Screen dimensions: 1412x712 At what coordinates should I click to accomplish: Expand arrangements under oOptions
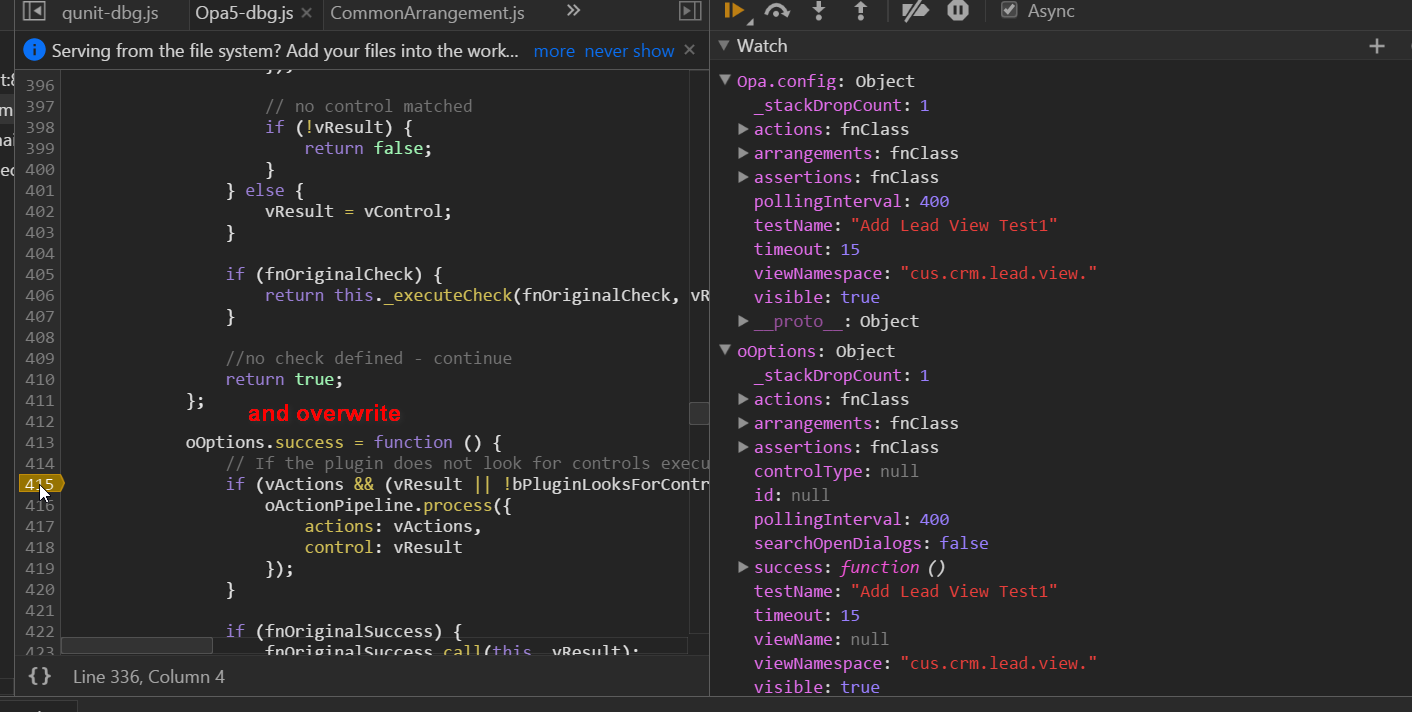743,423
